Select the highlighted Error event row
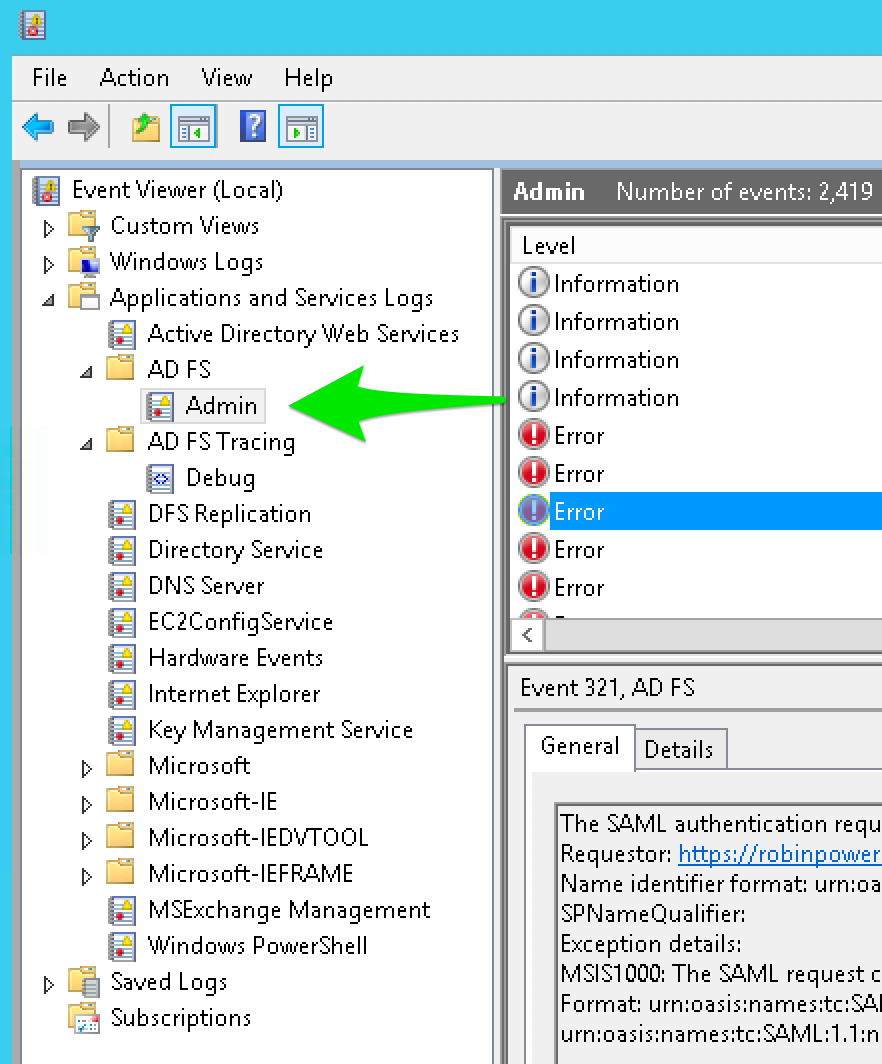Screen dimensions: 882x1064 tap(698, 512)
